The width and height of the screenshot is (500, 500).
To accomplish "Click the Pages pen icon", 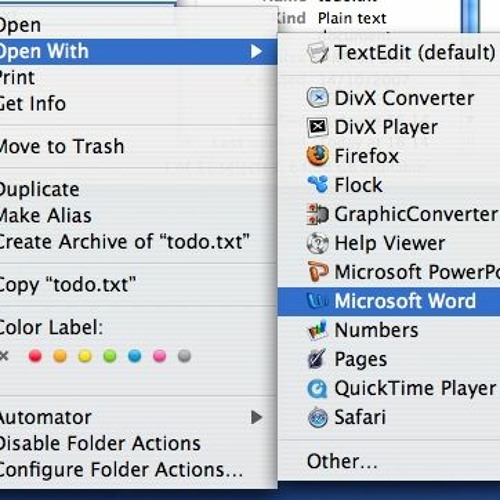I will coord(317,359).
